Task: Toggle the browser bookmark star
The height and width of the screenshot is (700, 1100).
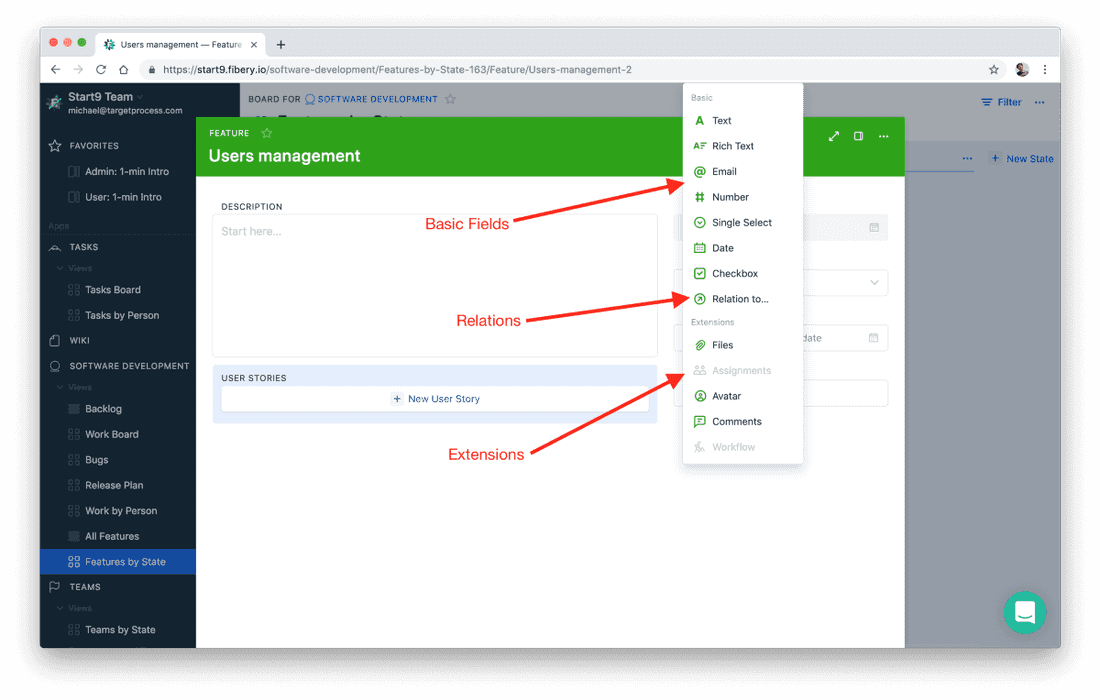Action: coord(993,70)
